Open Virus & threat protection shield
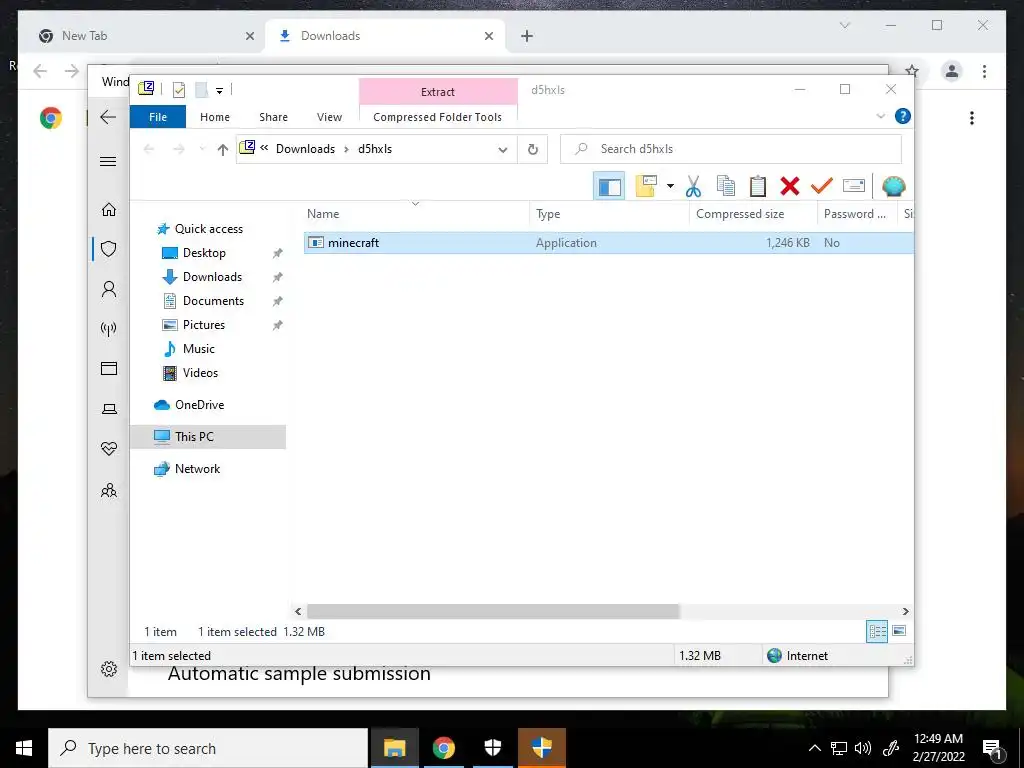 (108, 249)
